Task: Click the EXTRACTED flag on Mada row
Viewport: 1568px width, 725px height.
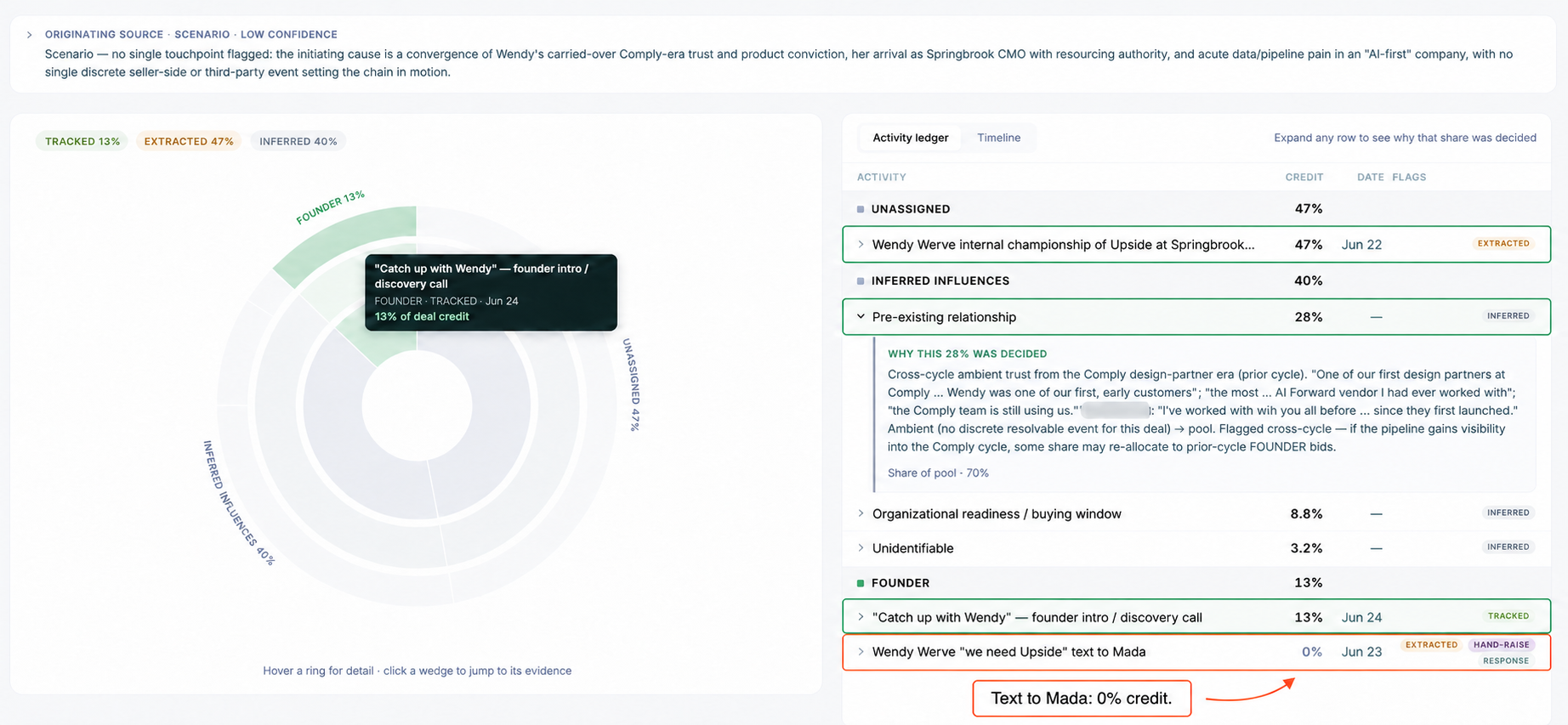Action: coord(1431,645)
